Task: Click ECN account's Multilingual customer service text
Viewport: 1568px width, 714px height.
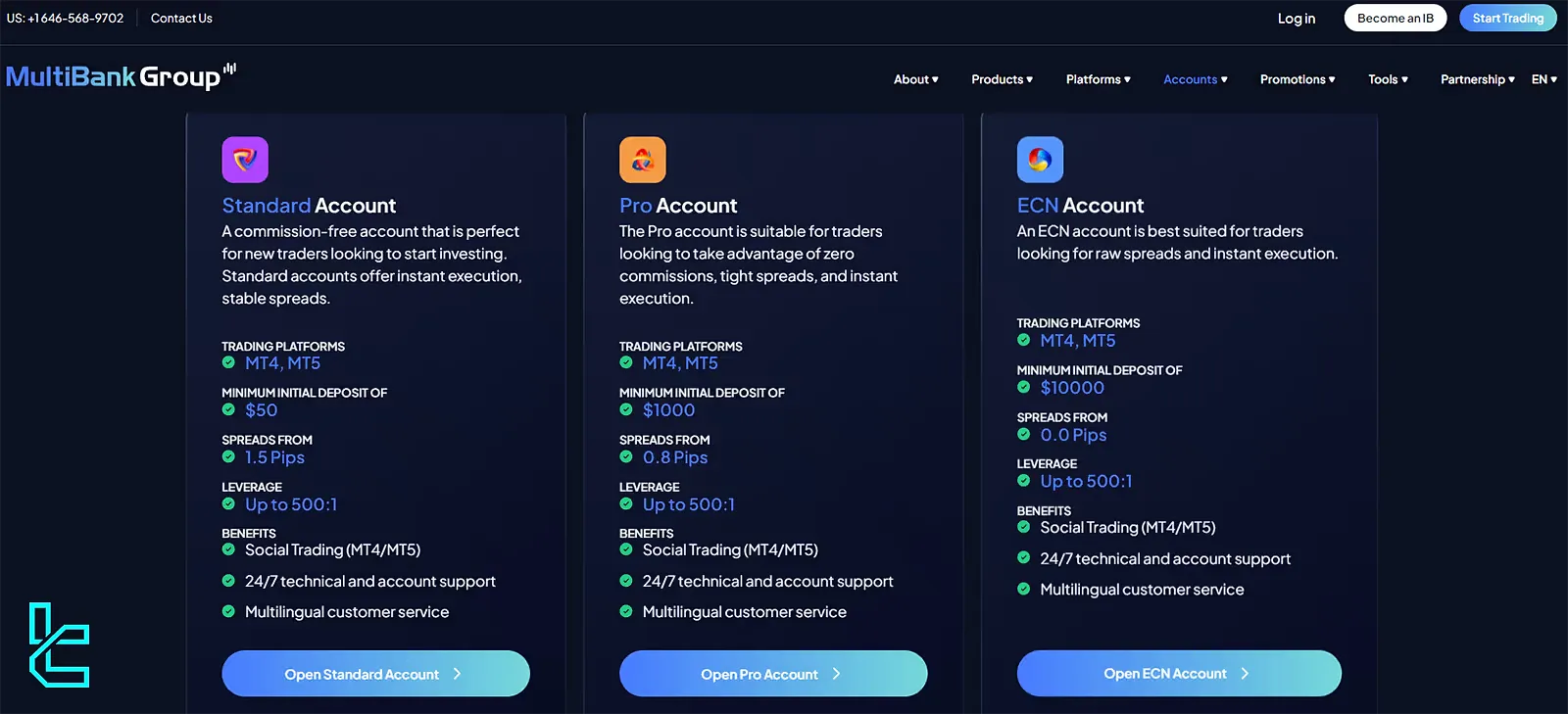Action: 1142,590
